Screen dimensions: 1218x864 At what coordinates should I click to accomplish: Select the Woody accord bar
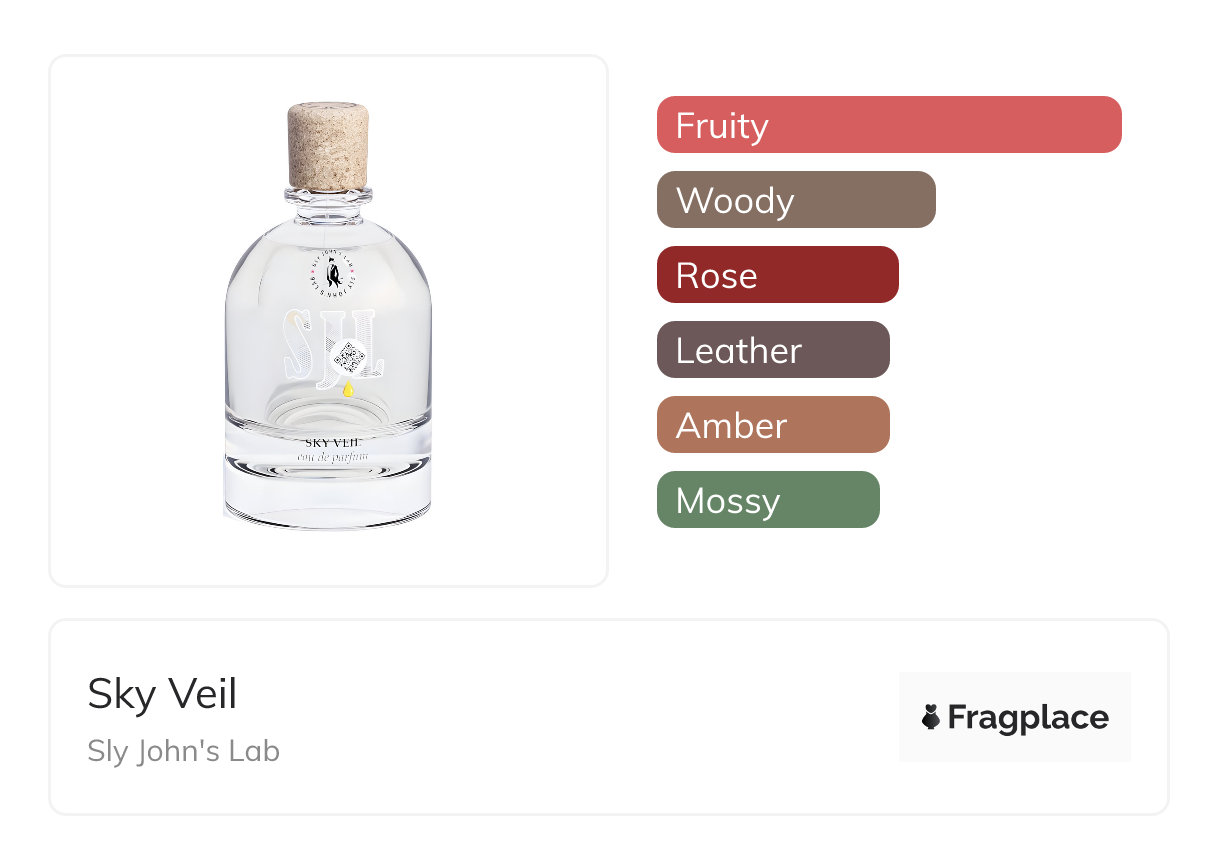pos(795,200)
